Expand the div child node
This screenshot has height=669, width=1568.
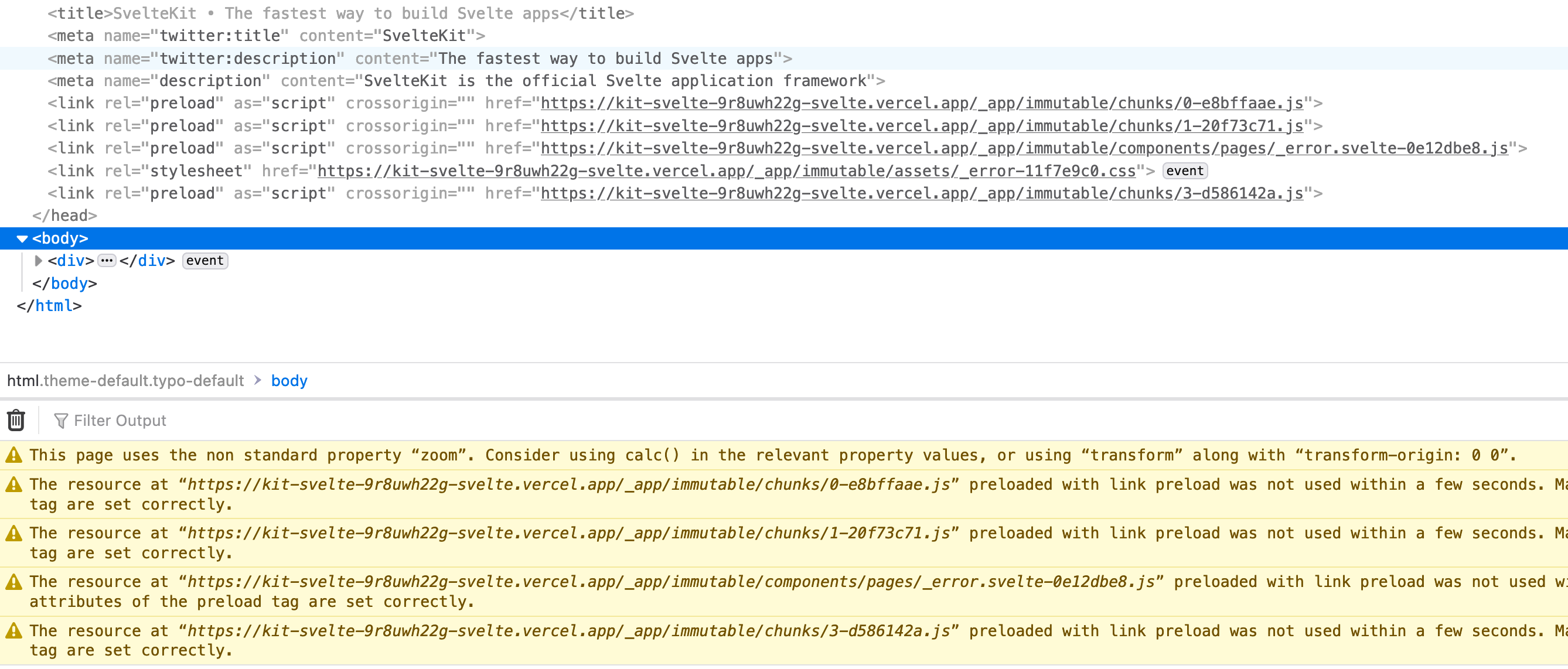coord(38,261)
